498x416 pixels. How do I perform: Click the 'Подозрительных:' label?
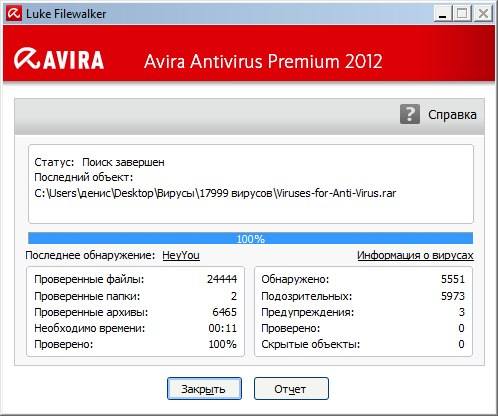click(307, 296)
